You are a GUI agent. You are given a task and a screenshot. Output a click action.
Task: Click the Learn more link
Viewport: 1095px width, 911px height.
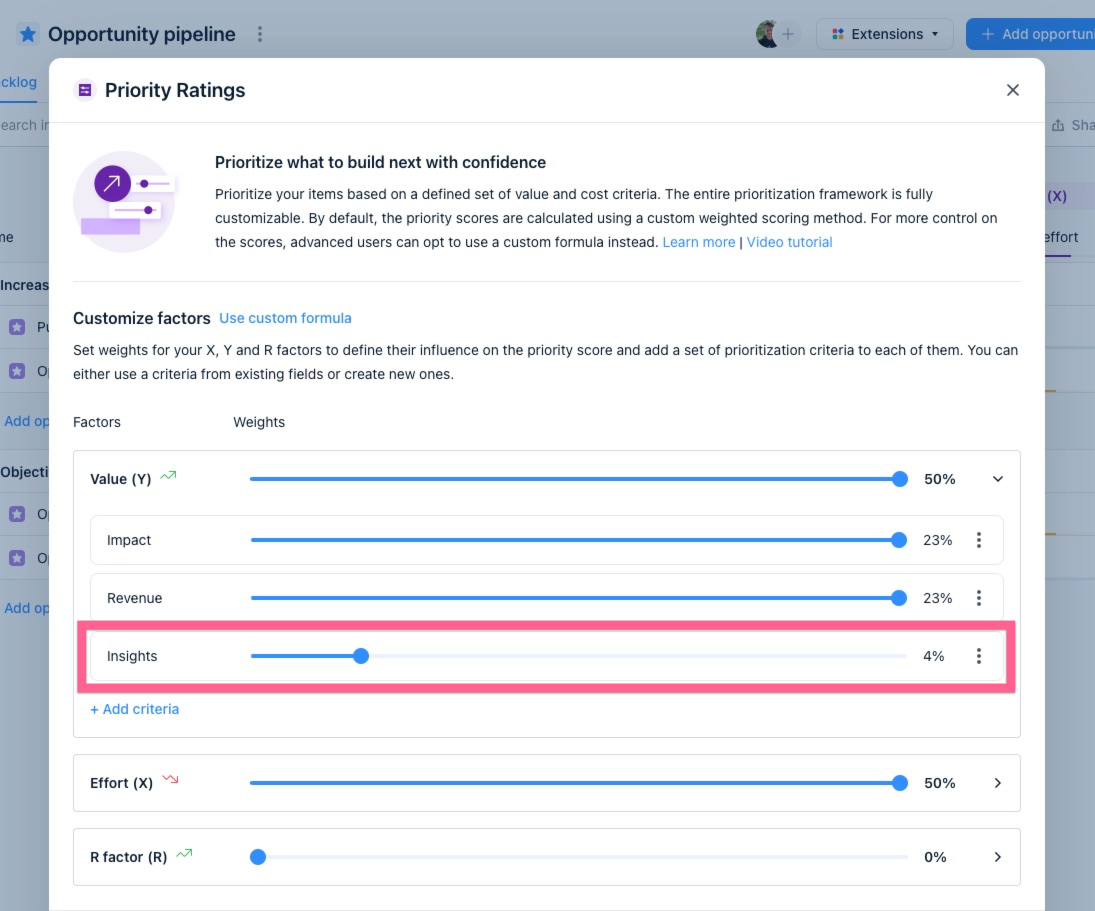pos(698,242)
